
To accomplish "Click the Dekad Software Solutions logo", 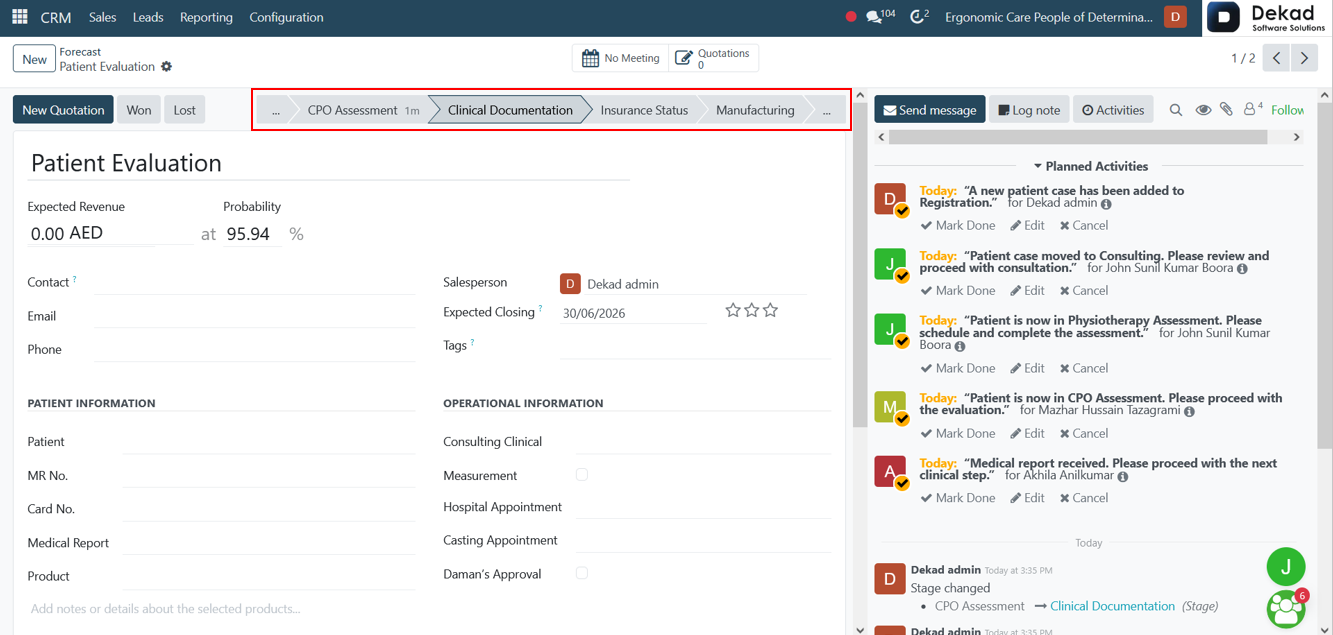I will point(1268,17).
